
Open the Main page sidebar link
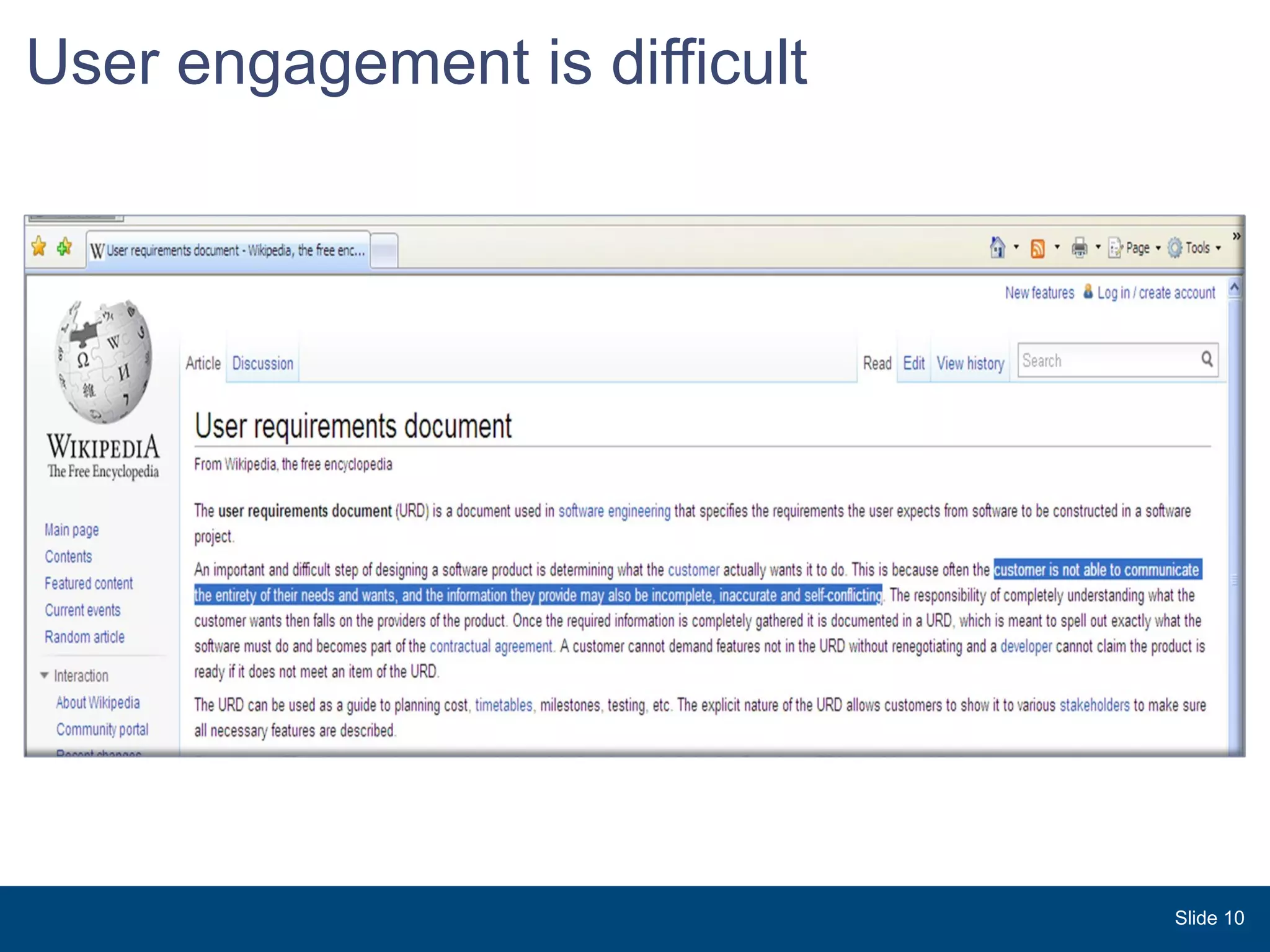click(x=72, y=530)
